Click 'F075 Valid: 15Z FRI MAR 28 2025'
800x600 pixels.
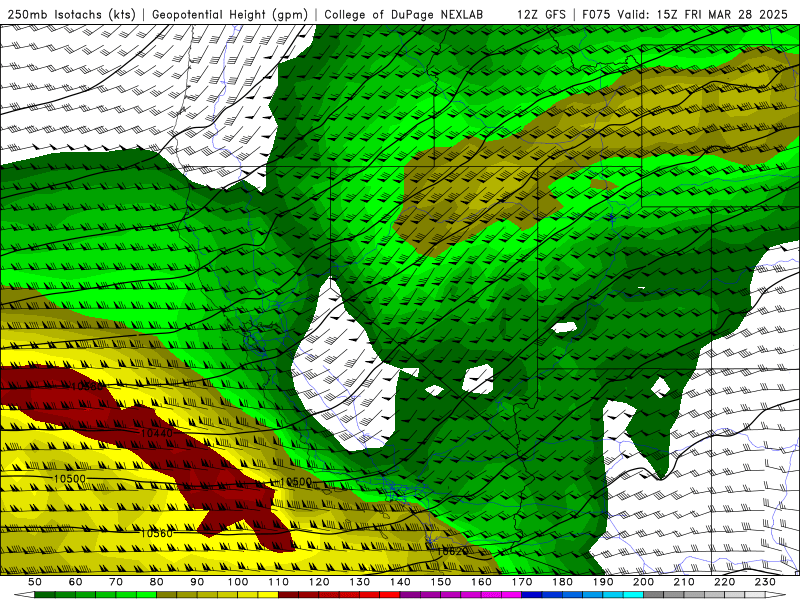(x=685, y=14)
